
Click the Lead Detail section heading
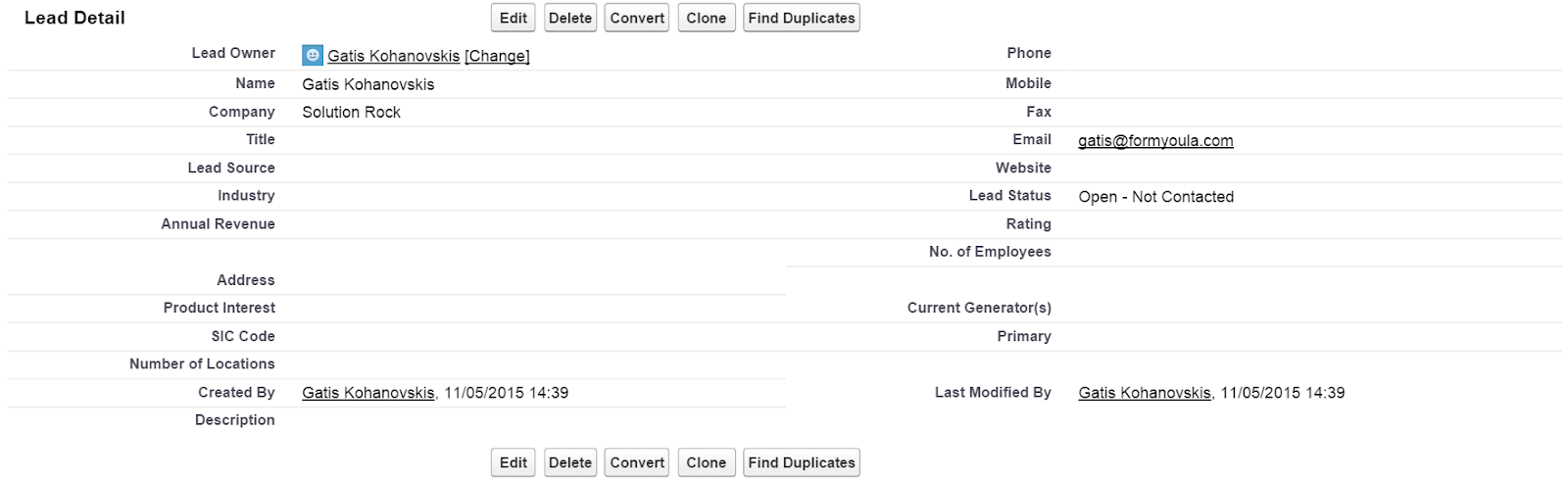point(74,18)
